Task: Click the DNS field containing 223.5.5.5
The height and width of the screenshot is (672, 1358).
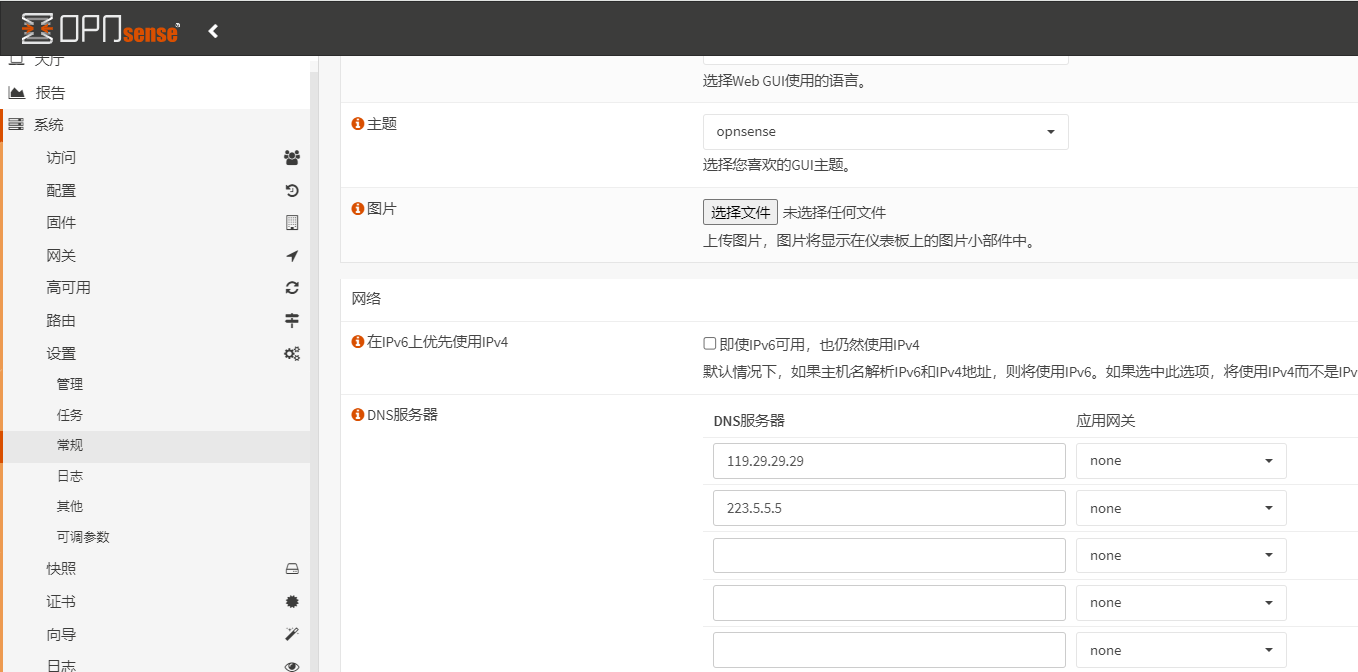Action: (888, 508)
